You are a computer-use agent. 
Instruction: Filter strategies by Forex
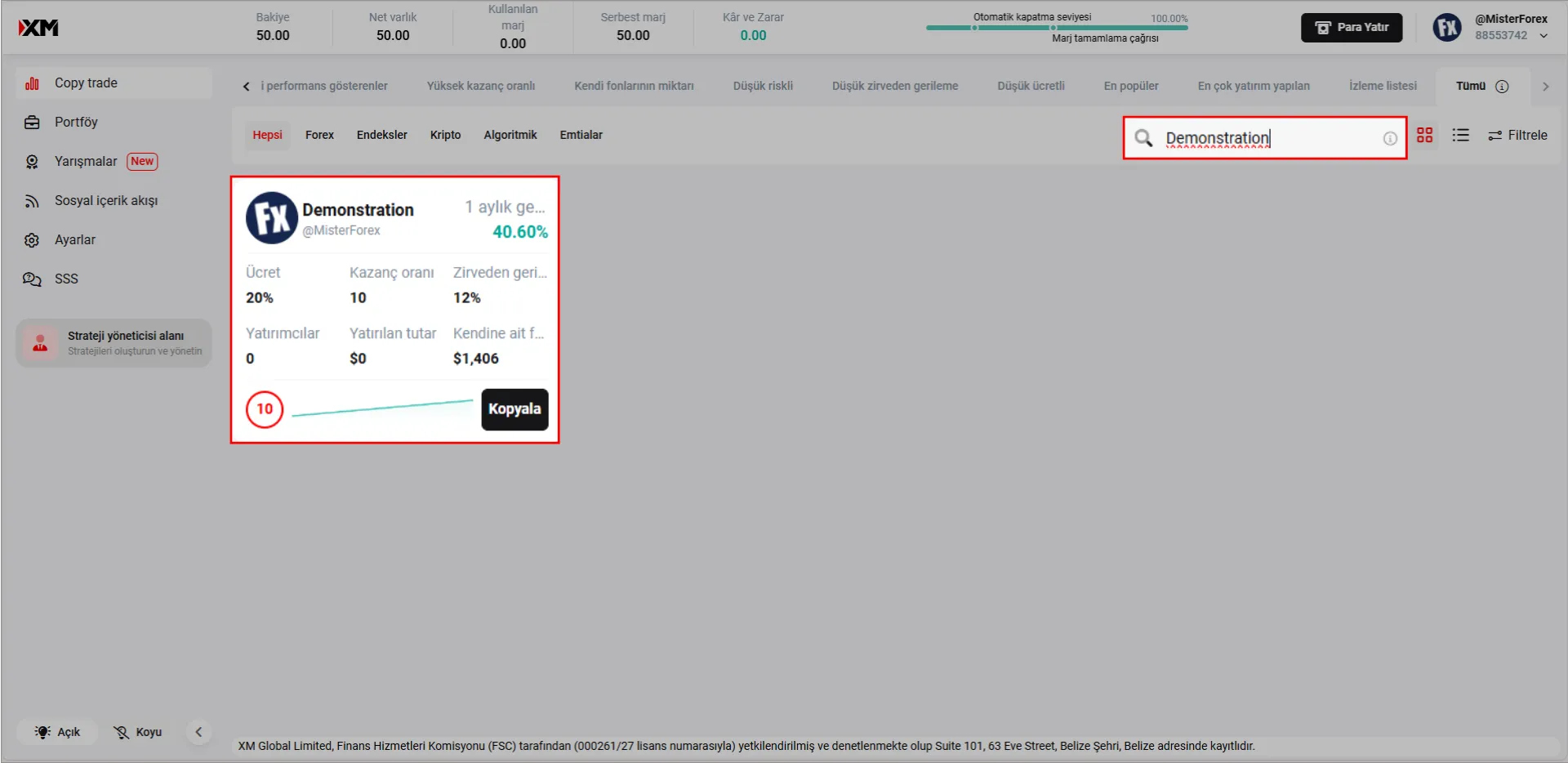click(x=319, y=136)
